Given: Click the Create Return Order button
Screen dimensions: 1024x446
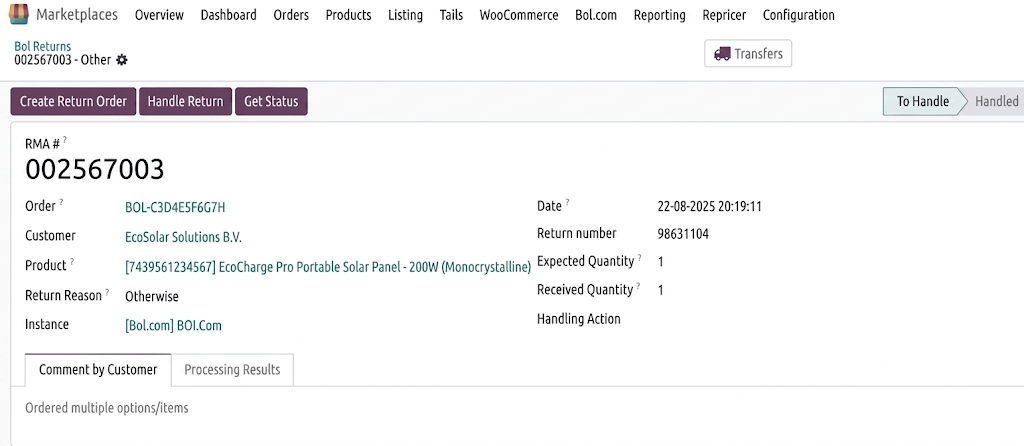Looking at the screenshot, I should pyautogui.click(x=73, y=101).
